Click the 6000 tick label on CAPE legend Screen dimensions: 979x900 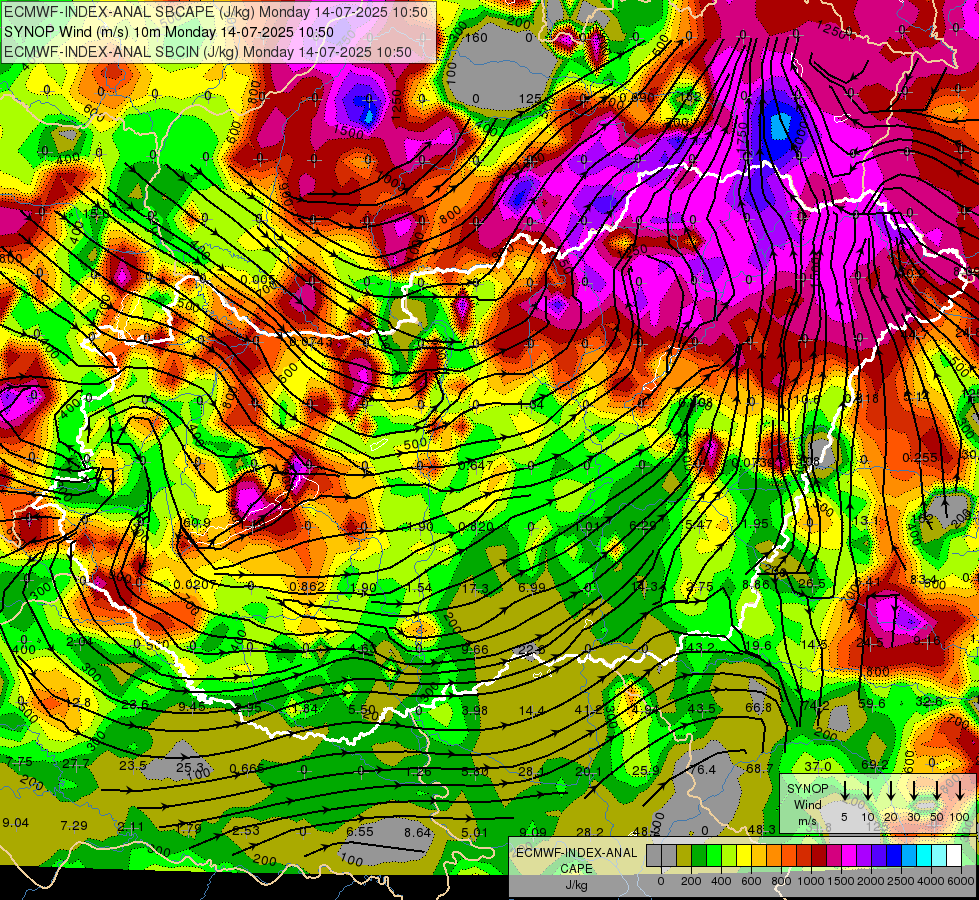pyautogui.click(x=961, y=881)
